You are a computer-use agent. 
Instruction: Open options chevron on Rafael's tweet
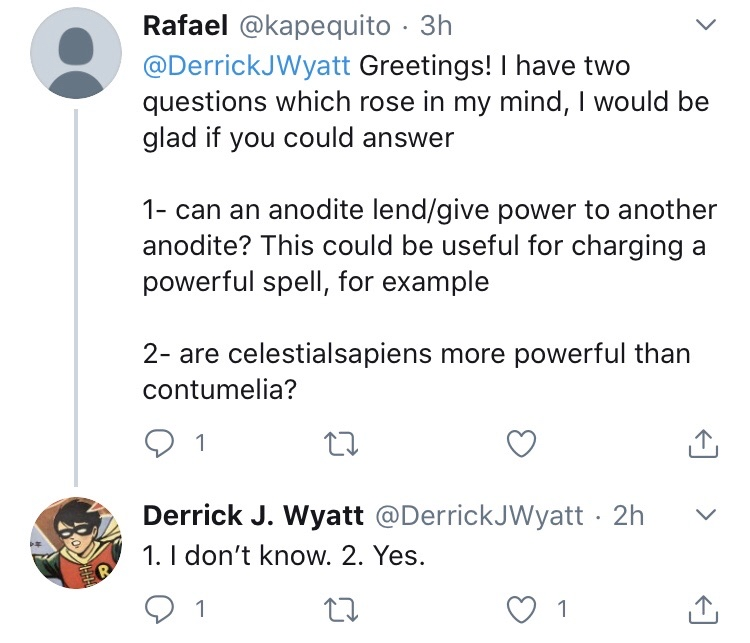coord(705,24)
